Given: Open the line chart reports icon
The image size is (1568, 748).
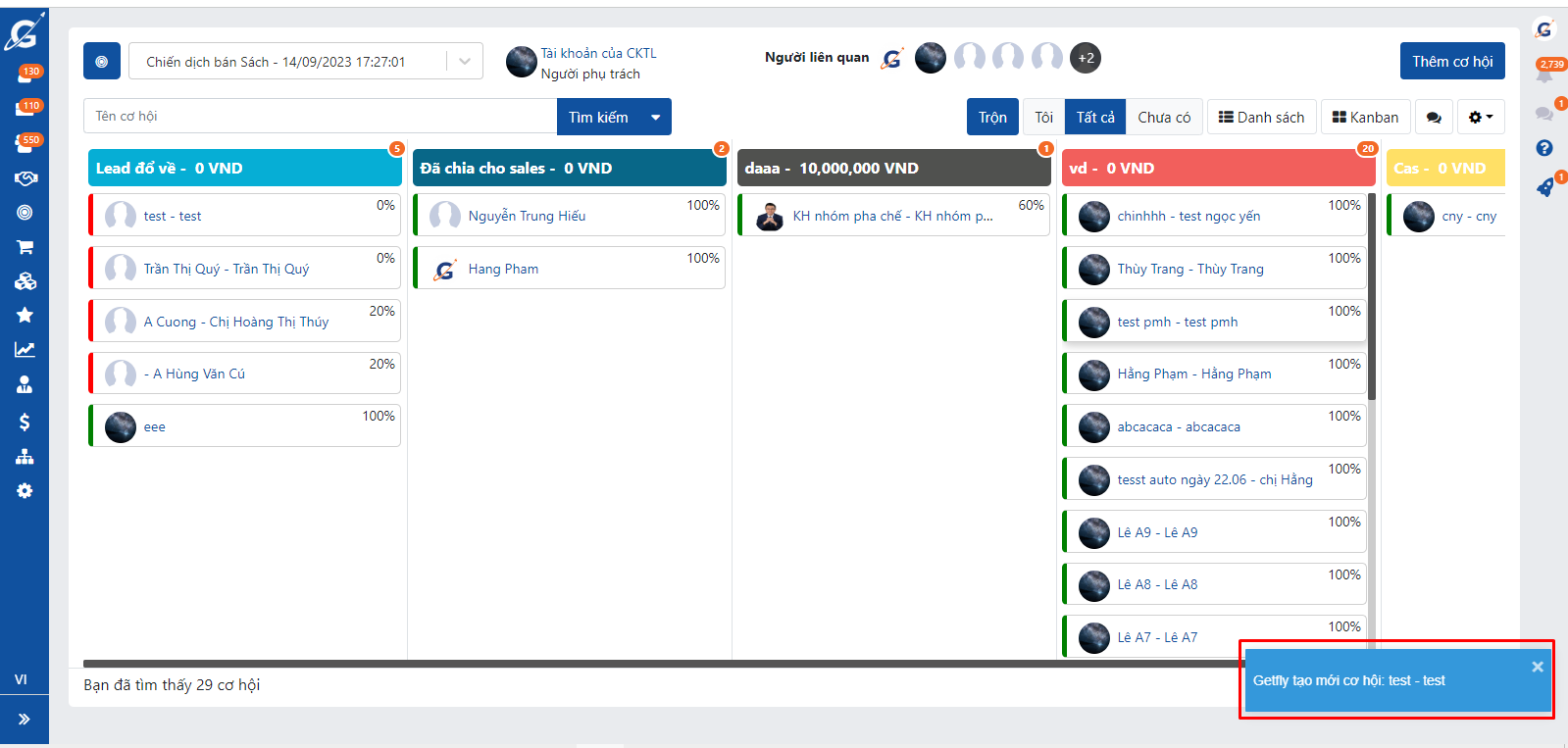Looking at the screenshot, I should [x=25, y=349].
